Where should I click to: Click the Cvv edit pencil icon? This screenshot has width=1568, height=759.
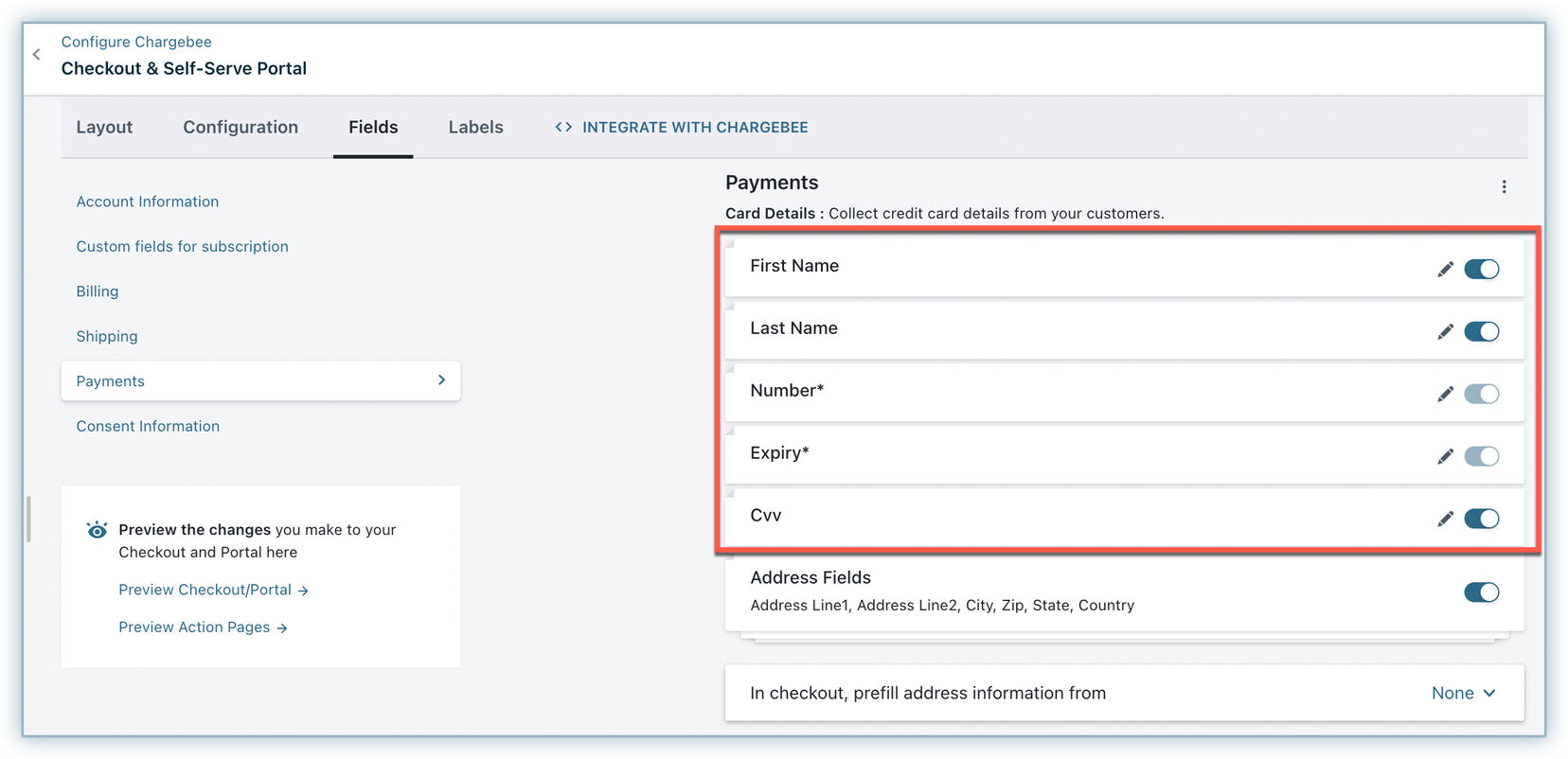point(1445,520)
